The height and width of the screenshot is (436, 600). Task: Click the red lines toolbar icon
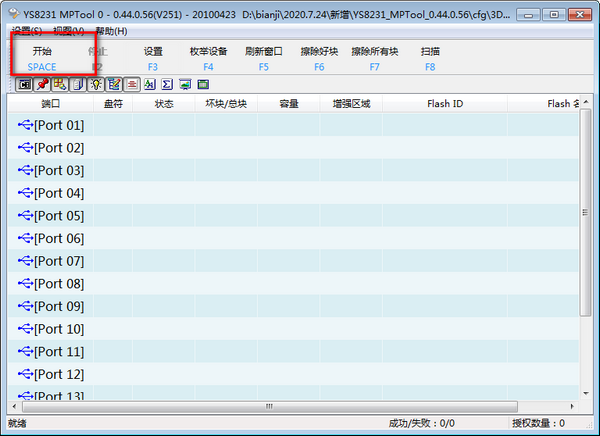tap(132, 84)
